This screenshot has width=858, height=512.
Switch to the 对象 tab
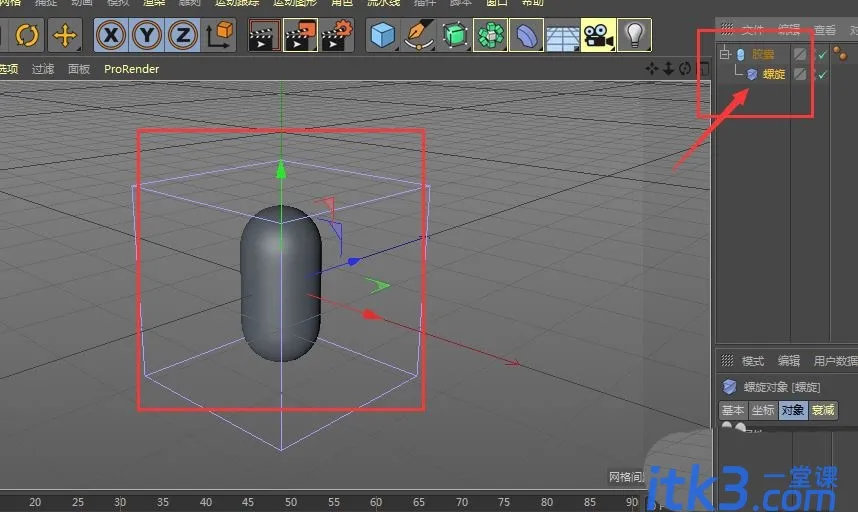tap(792, 410)
